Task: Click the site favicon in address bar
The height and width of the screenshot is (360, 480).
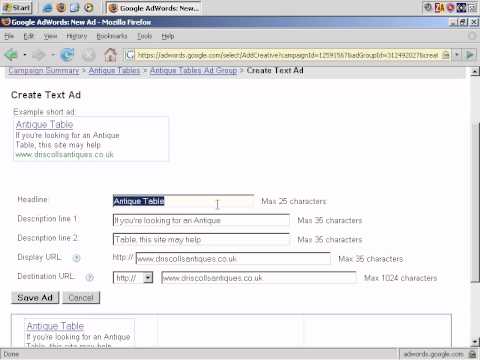Action: 130,55
